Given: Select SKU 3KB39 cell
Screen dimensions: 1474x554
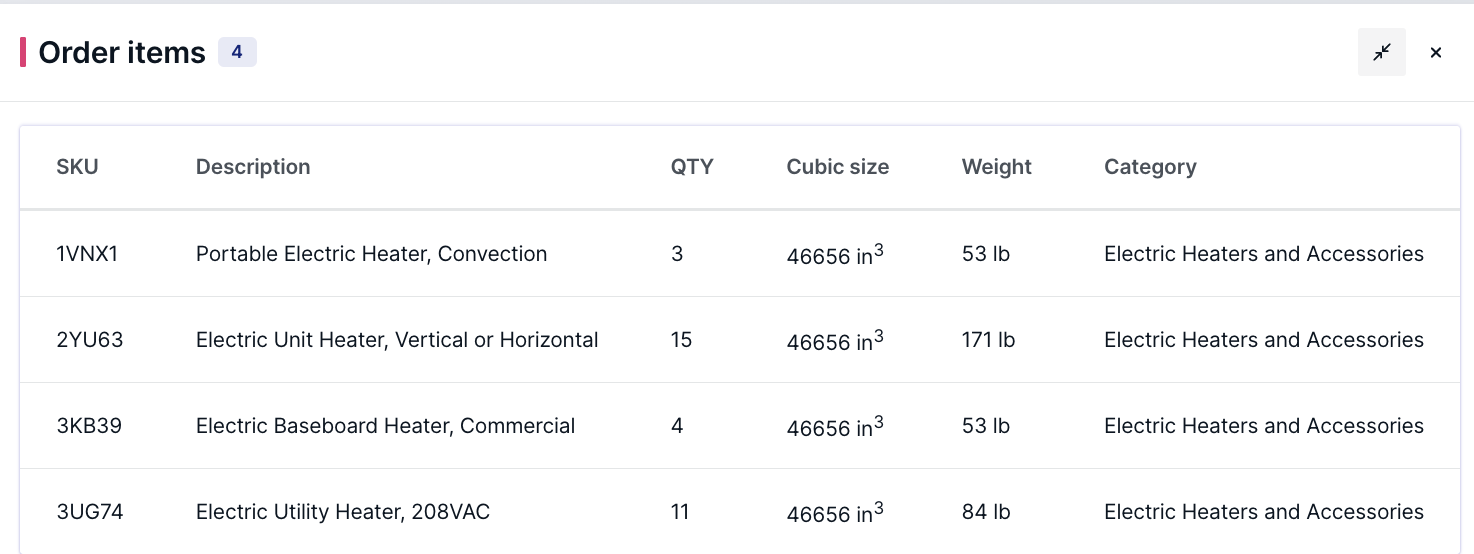Looking at the screenshot, I should (89, 426).
